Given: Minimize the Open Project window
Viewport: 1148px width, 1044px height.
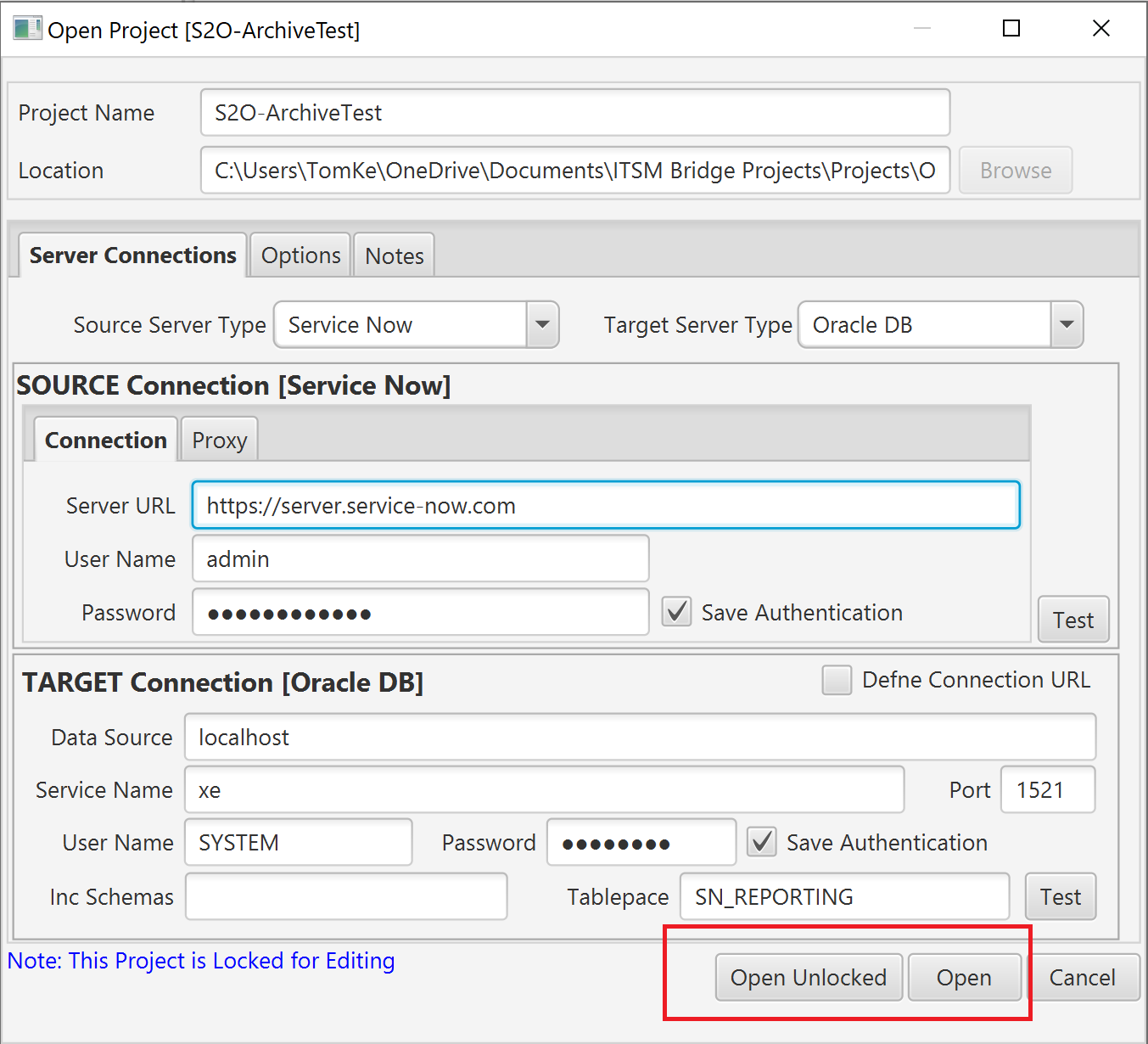Looking at the screenshot, I should 922,29.
